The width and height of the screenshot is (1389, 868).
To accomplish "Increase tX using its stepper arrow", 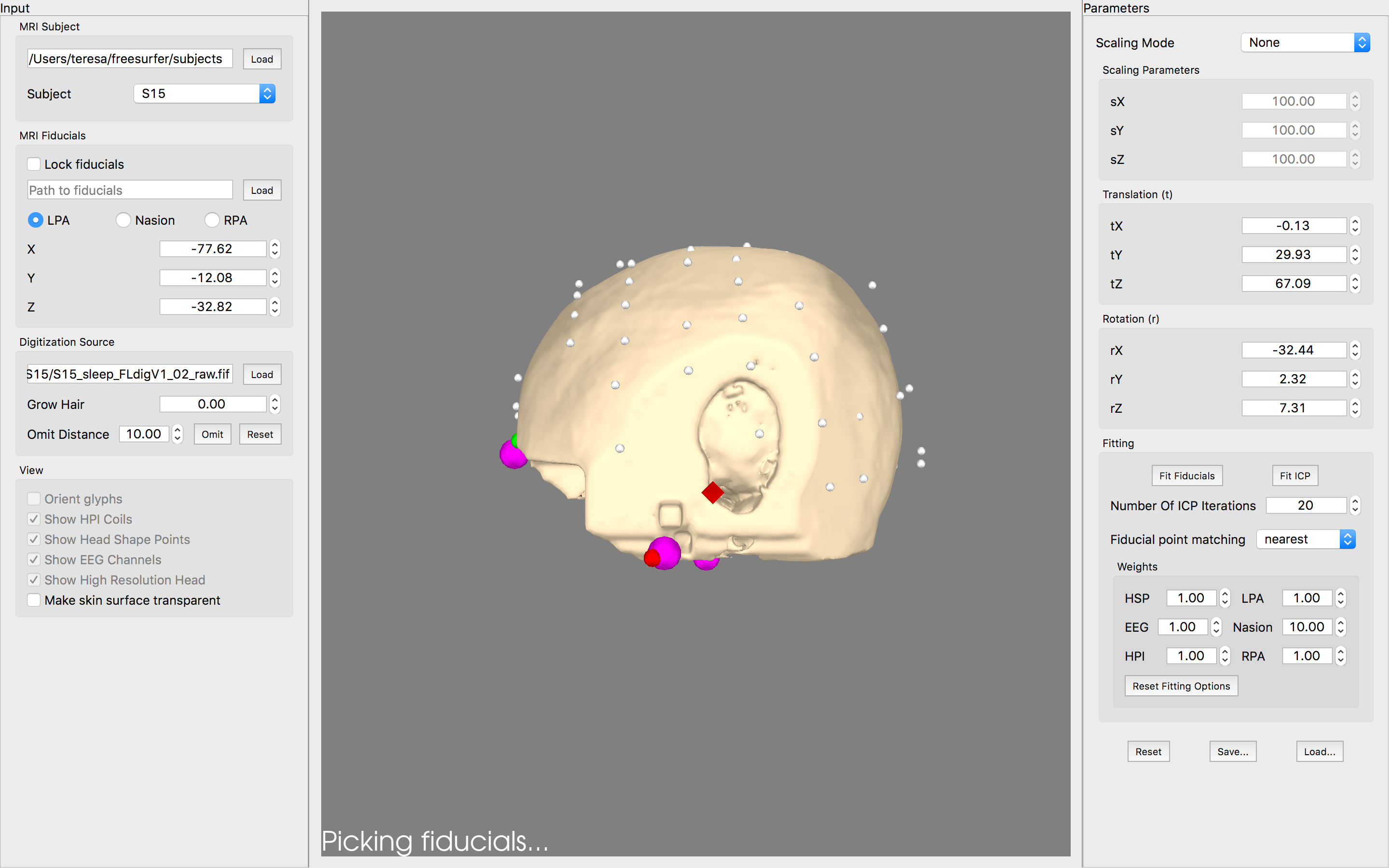I will tap(1355, 222).
